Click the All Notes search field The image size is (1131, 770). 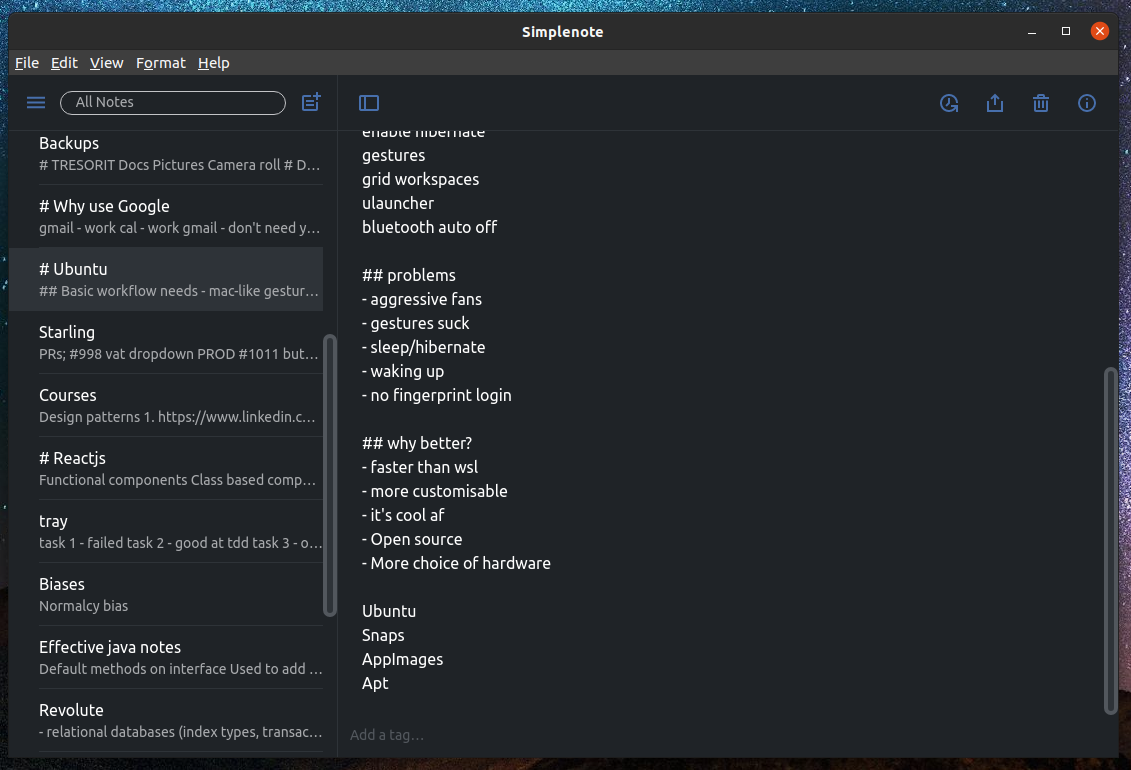[173, 102]
